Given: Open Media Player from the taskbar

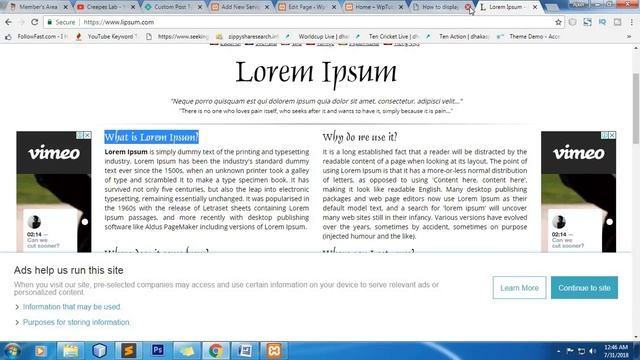Looking at the screenshot, I should tap(40, 351).
